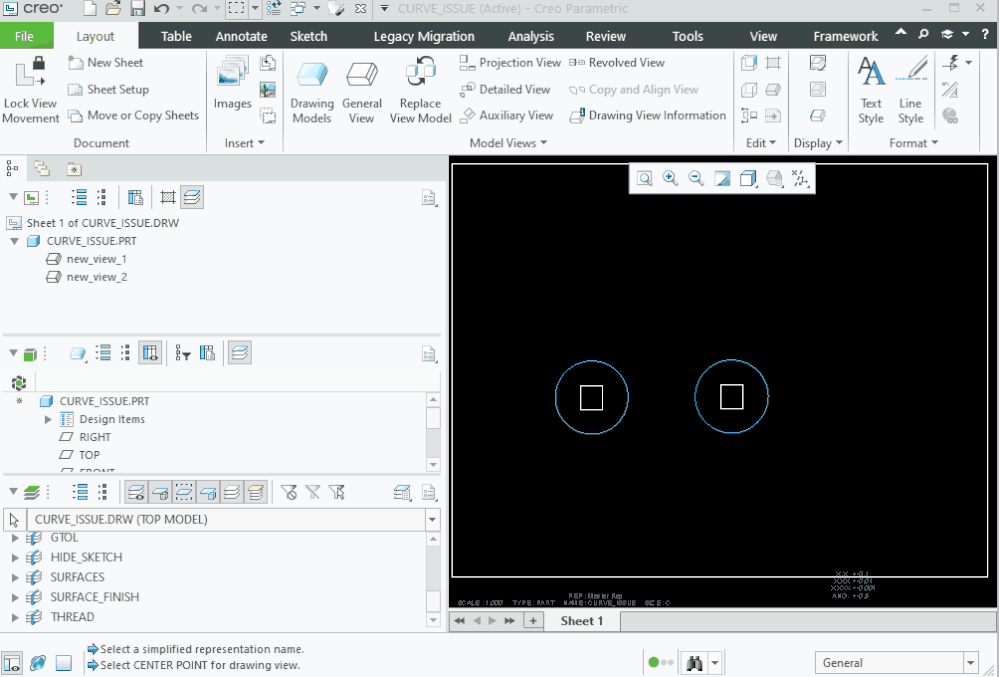Click the layer tree vertical scrollbar
Image resolution: width=999 pixels, height=677 pixels.
[x=433, y=579]
